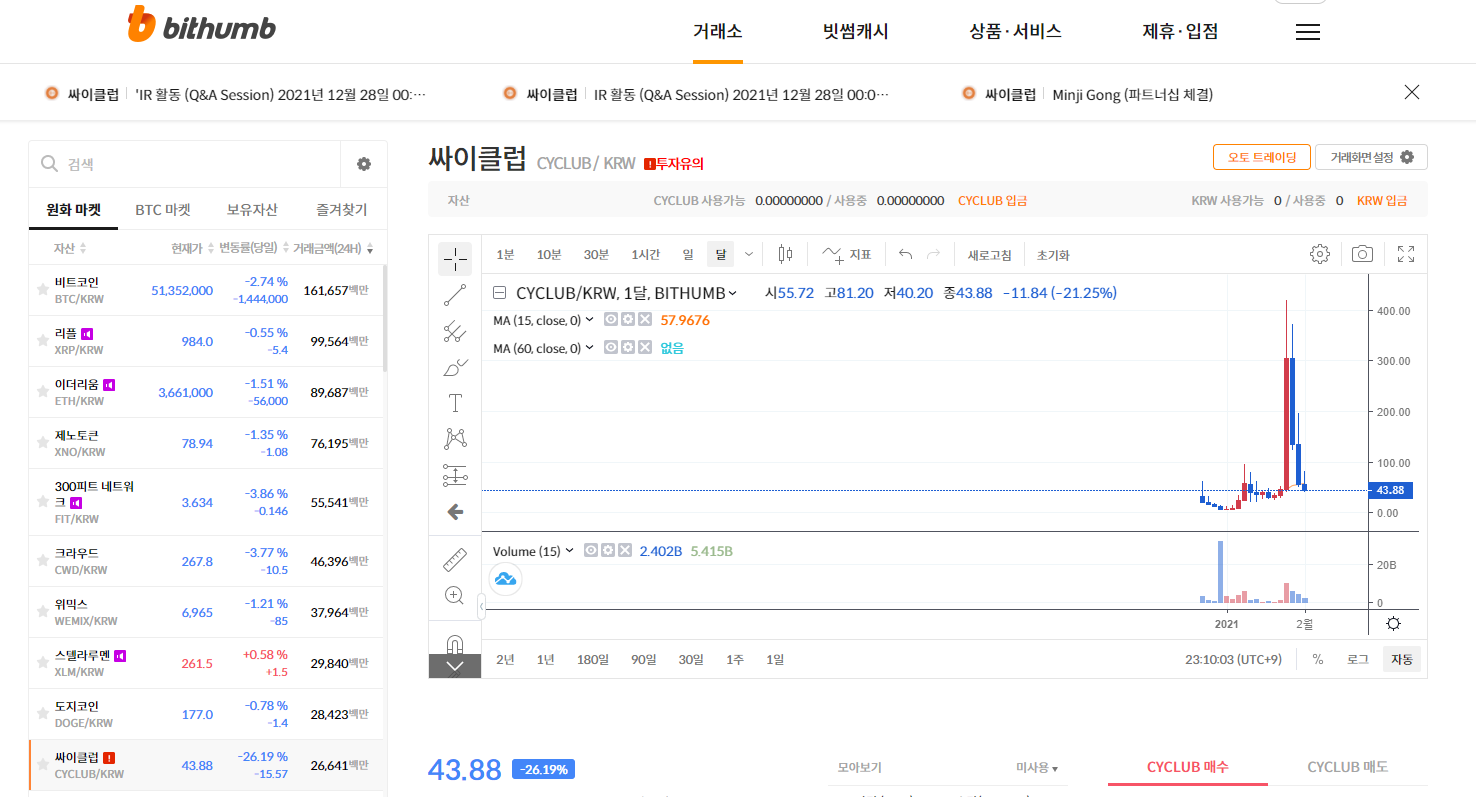Viewport: 1476px width, 797px height.
Task: Collapse the drawing toolbar side handle
Action: tap(482, 606)
